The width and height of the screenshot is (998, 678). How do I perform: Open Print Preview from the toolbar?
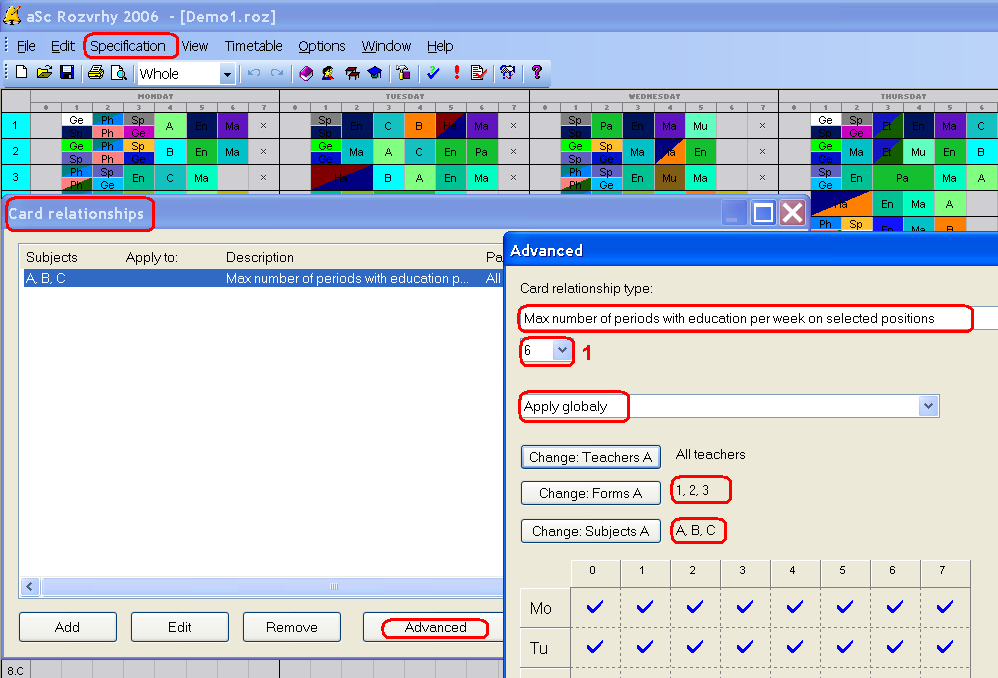(119, 73)
